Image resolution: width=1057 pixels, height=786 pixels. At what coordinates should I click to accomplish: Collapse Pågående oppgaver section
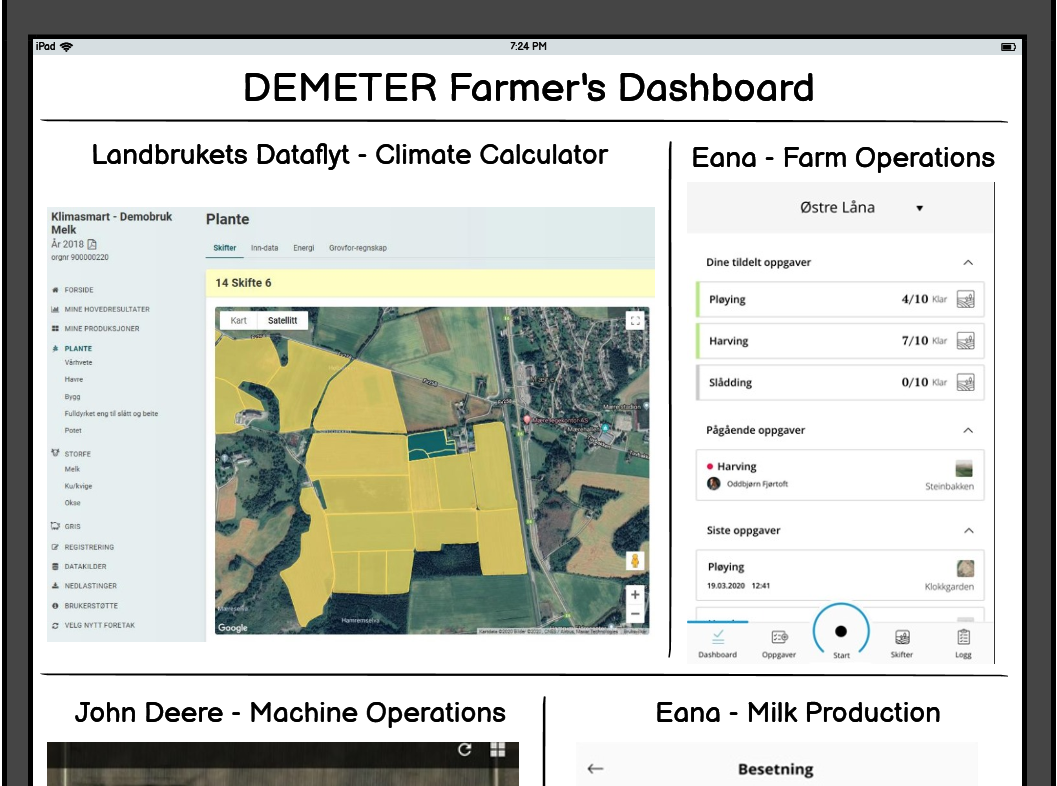pos(968,430)
